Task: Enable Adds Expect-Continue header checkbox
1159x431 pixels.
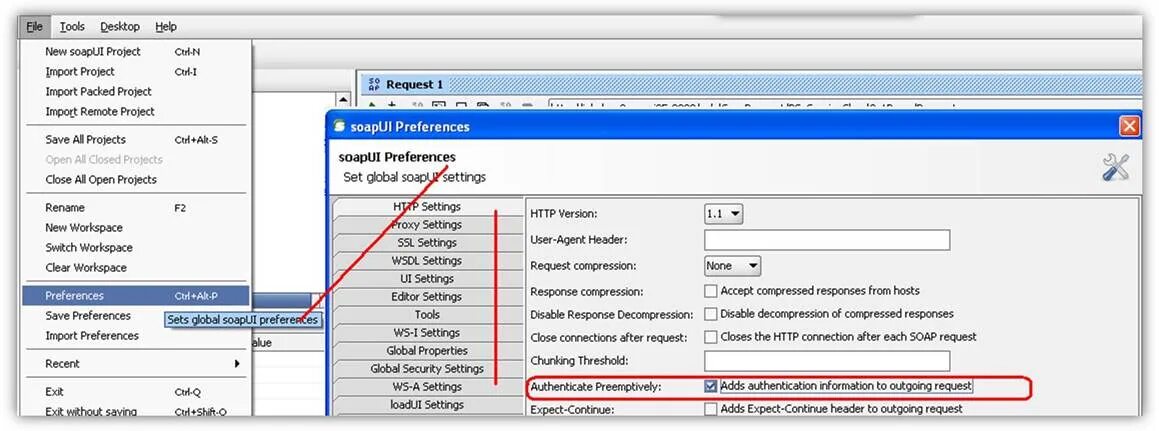Action: (711, 409)
